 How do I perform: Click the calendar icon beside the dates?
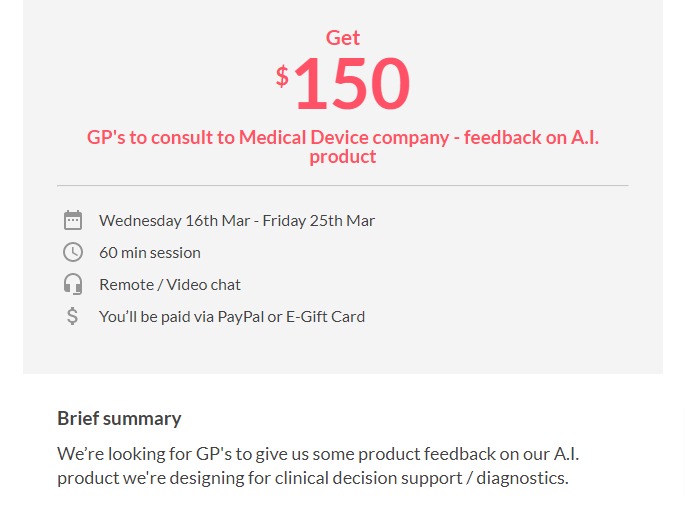73,220
